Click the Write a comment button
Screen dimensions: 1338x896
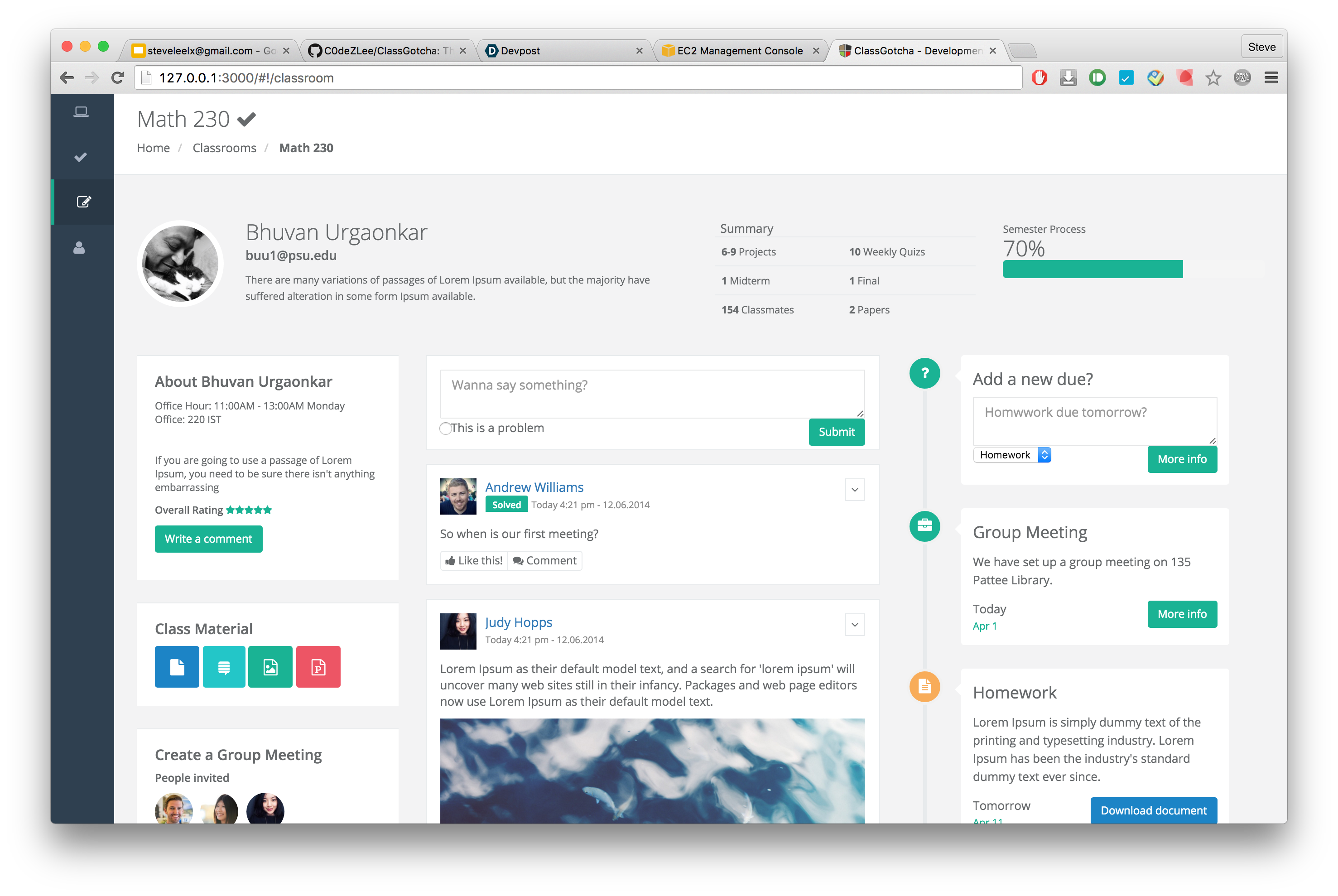tap(208, 539)
